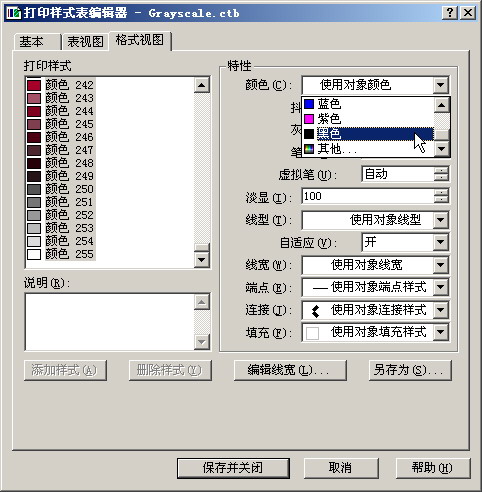The height and width of the screenshot is (492, 482).
Task: Choose 其他... from the color list
Action: [368, 149]
